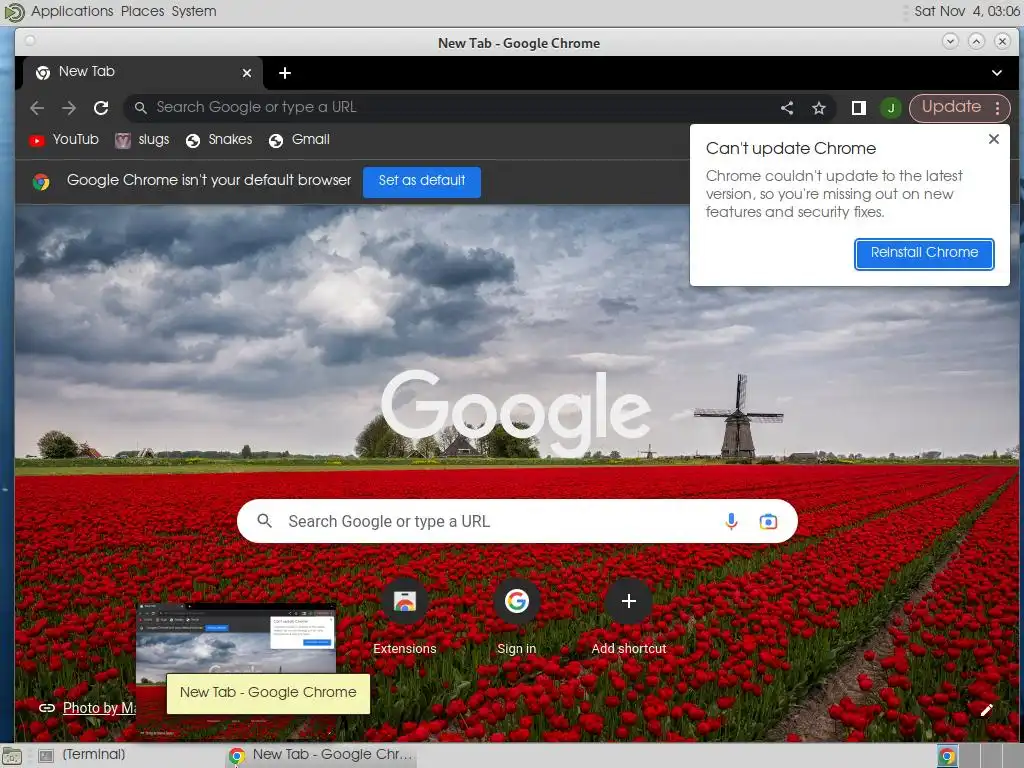Click Set as default button
Screen dimensions: 1024x768
[422, 181]
